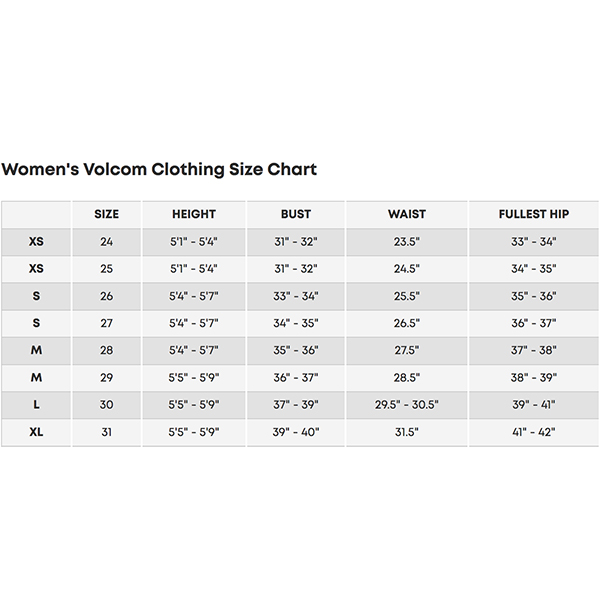Select the size 27 cell
The image size is (600, 600).
tap(106, 323)
